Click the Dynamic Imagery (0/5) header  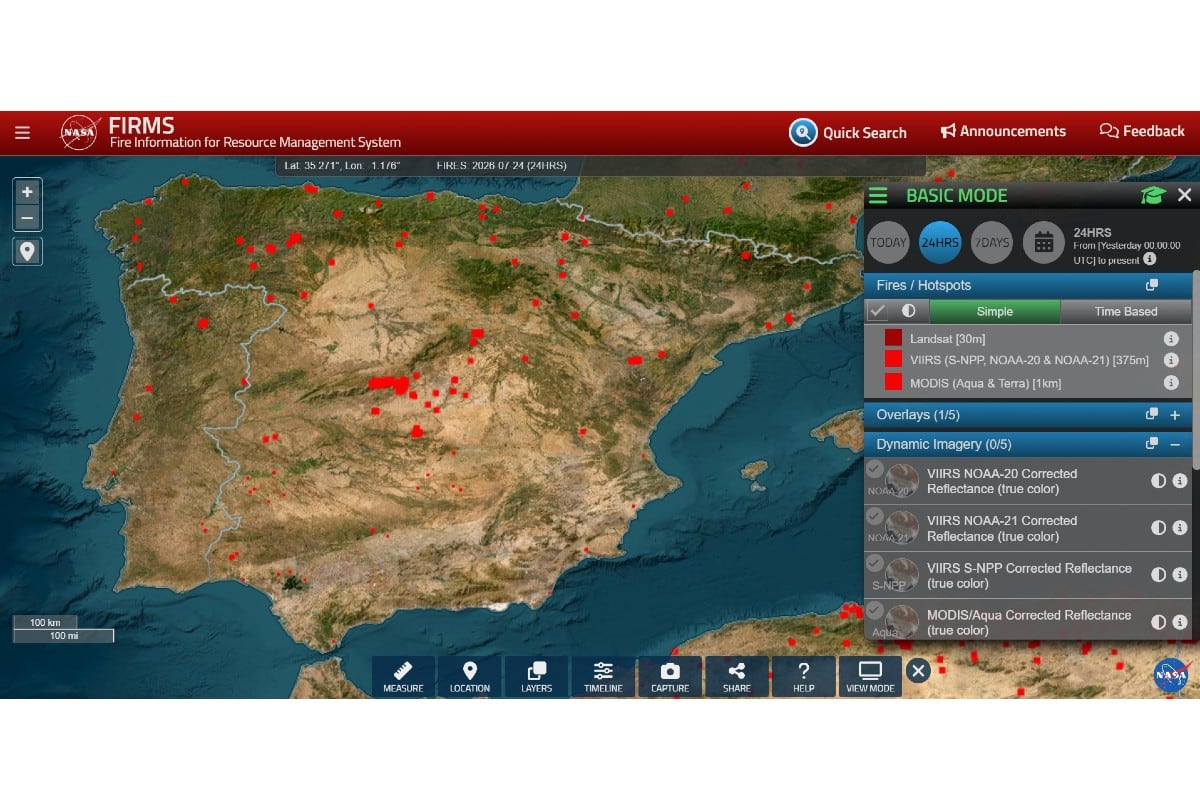click(x=1028, y=444)
